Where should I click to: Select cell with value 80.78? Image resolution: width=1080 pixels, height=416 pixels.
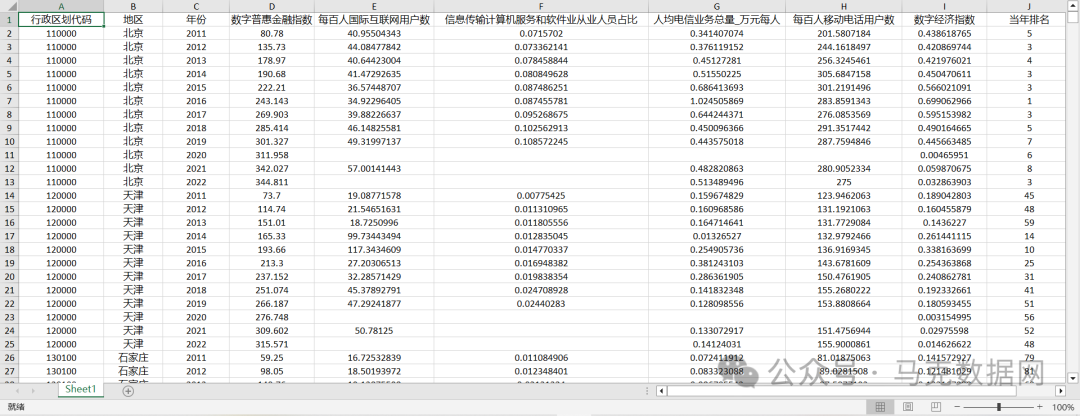coord(271,33)
